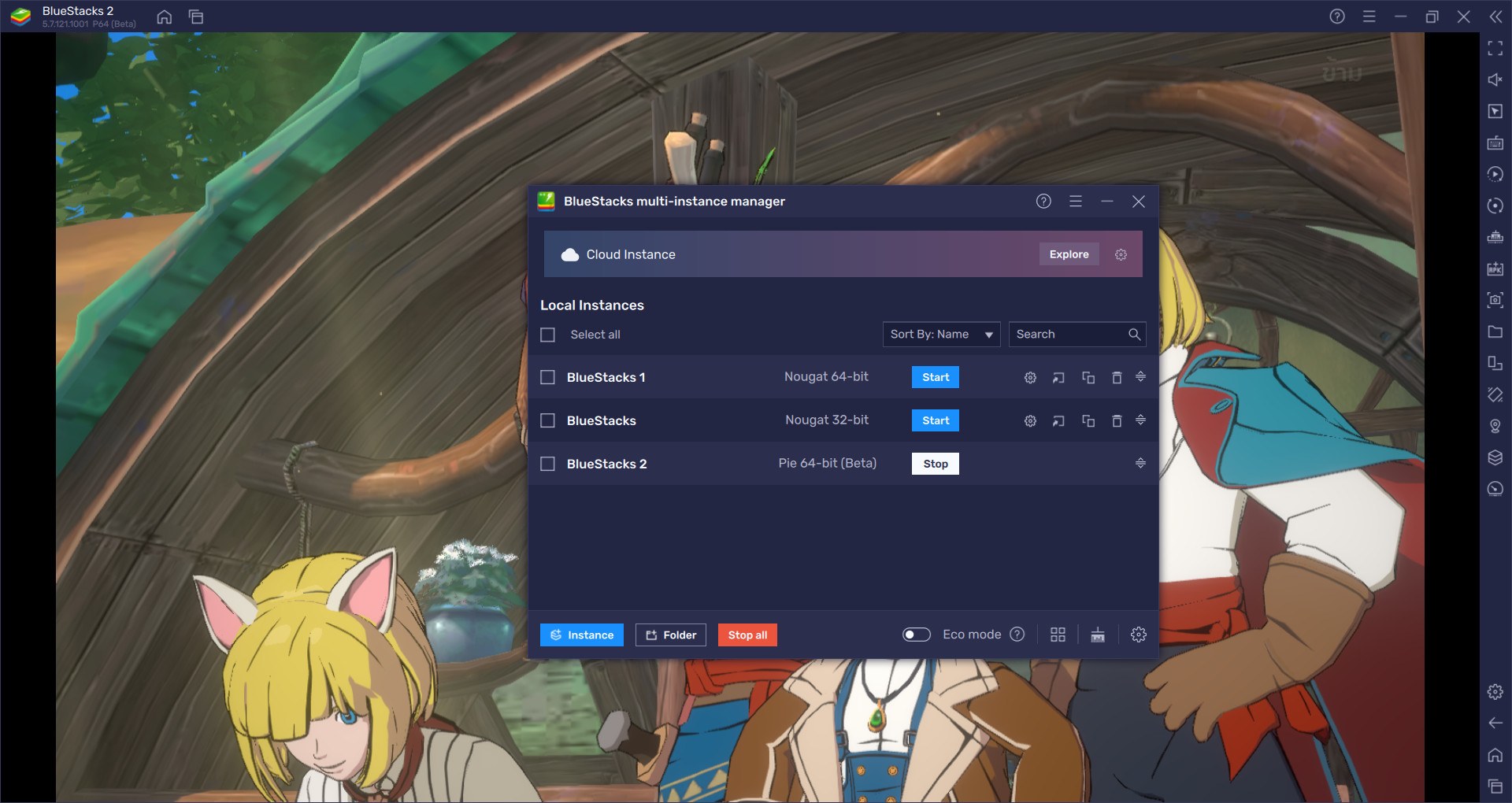Clone the BlueStacks 1 instance

[1088, 378]
